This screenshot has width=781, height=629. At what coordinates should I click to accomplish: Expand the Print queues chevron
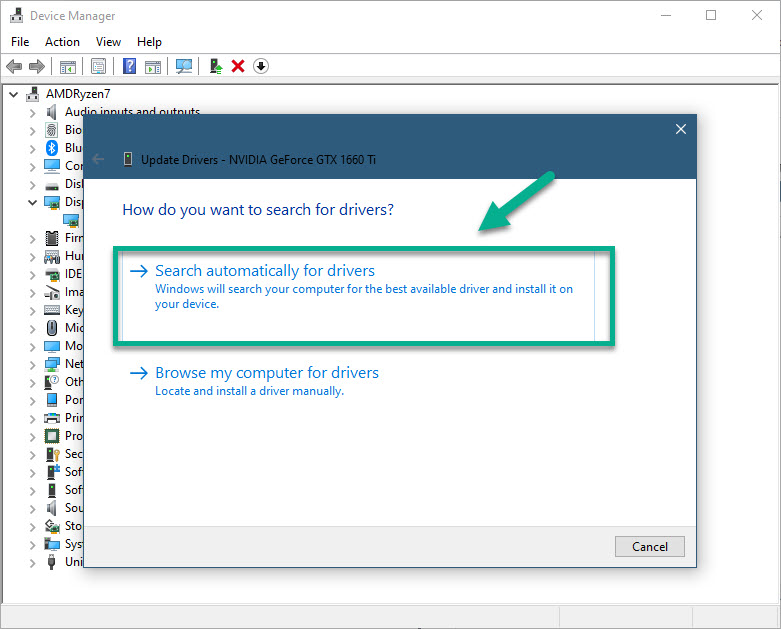point(33,419)
